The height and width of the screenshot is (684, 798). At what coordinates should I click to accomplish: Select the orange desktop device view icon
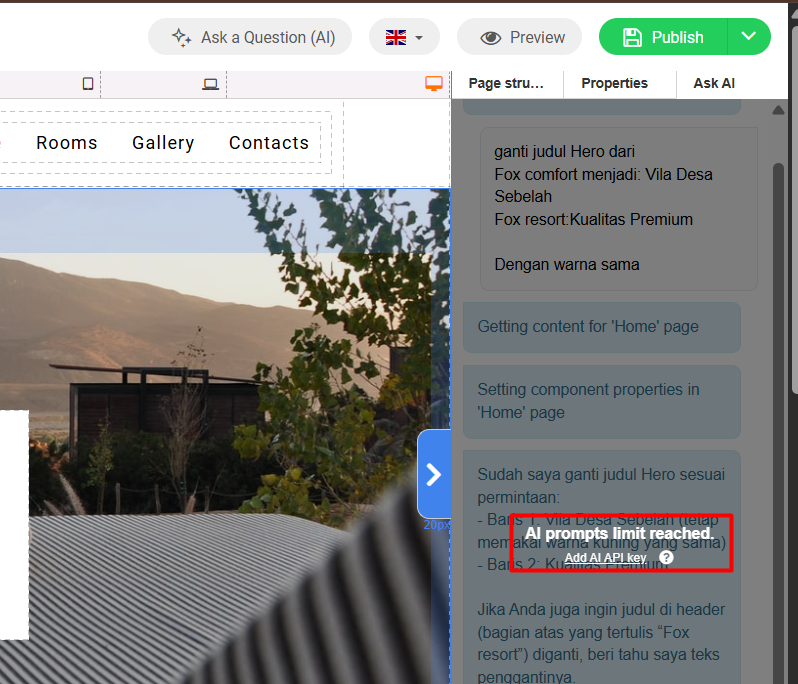(x=434, y=84)
